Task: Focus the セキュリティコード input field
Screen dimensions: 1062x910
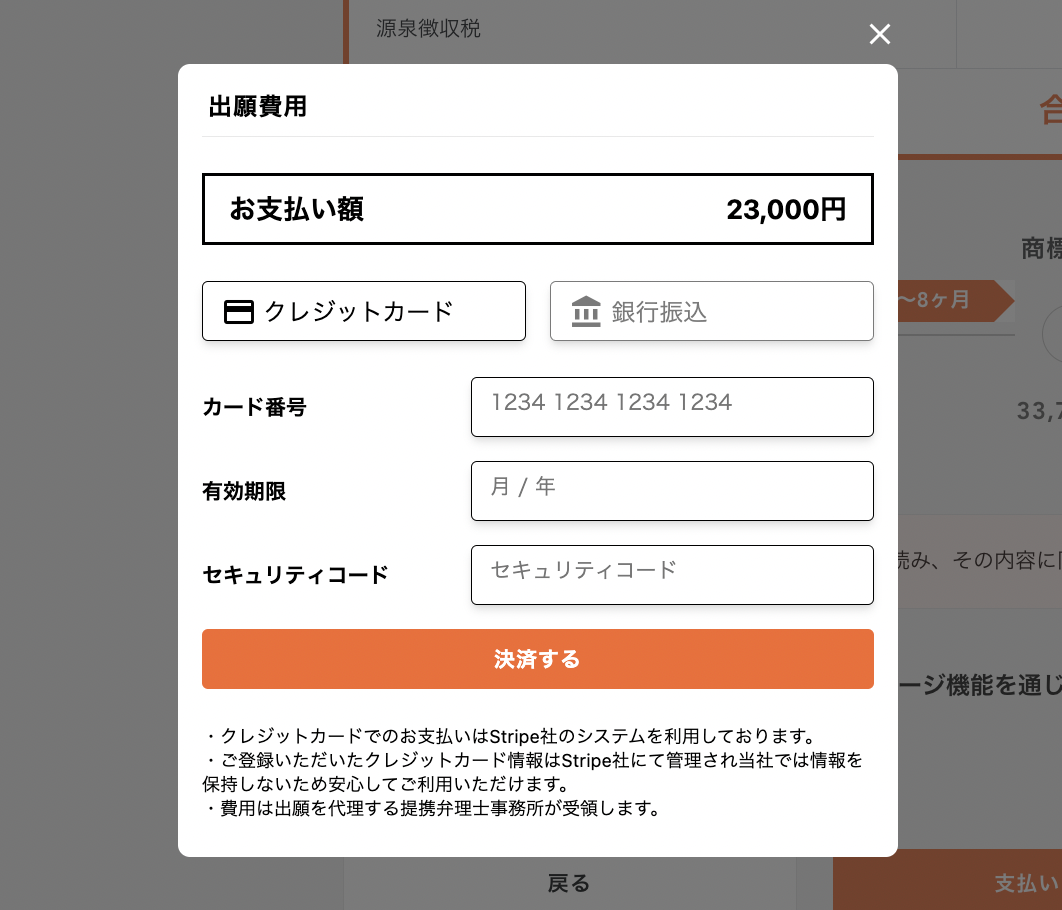Action: [x=672, y=575]
